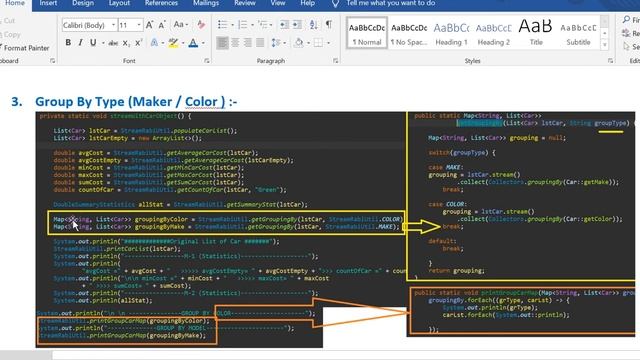
Task: Open the Help tab
Action: click(307, 3)
